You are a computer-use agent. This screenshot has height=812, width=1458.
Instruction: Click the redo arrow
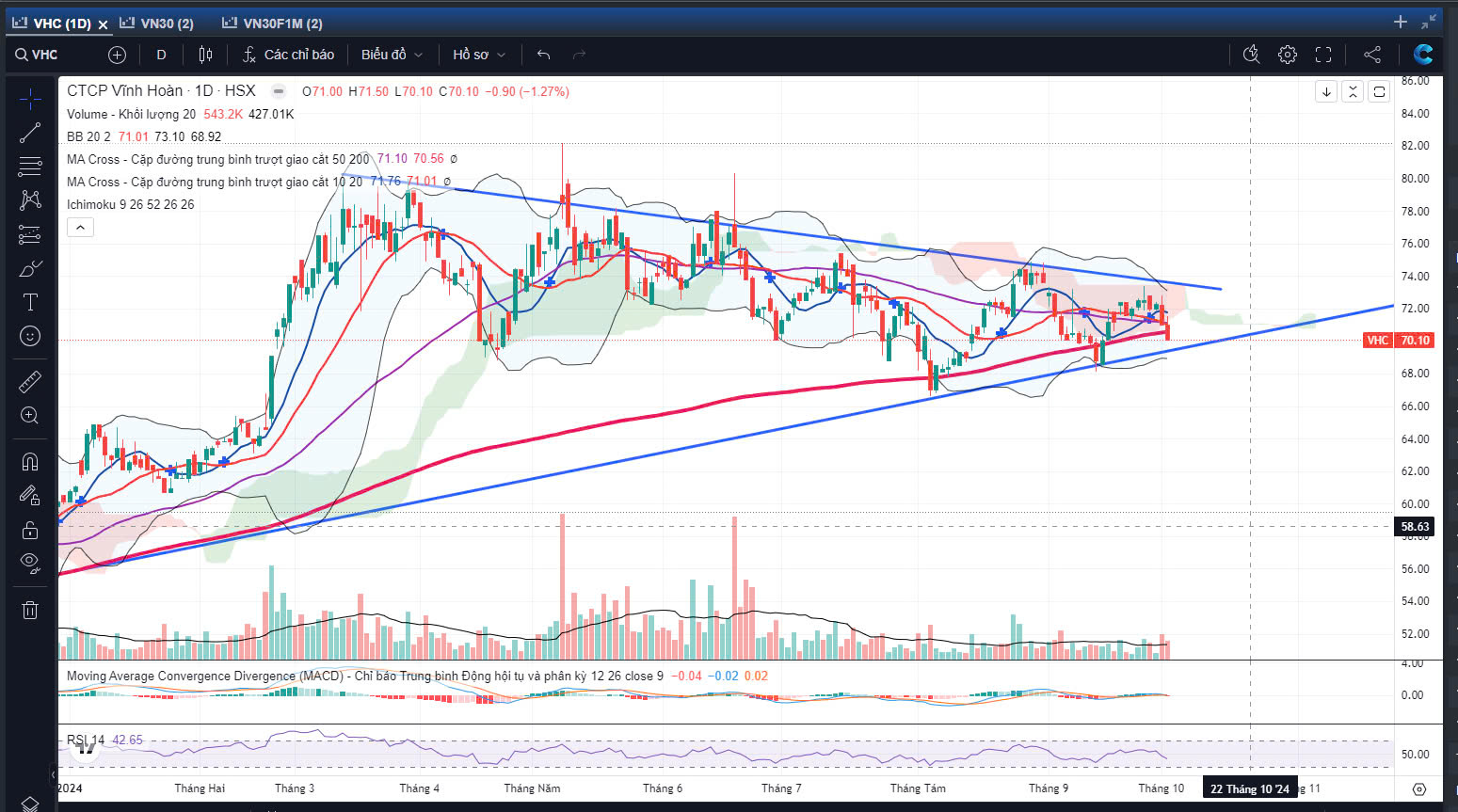[579, 55]
